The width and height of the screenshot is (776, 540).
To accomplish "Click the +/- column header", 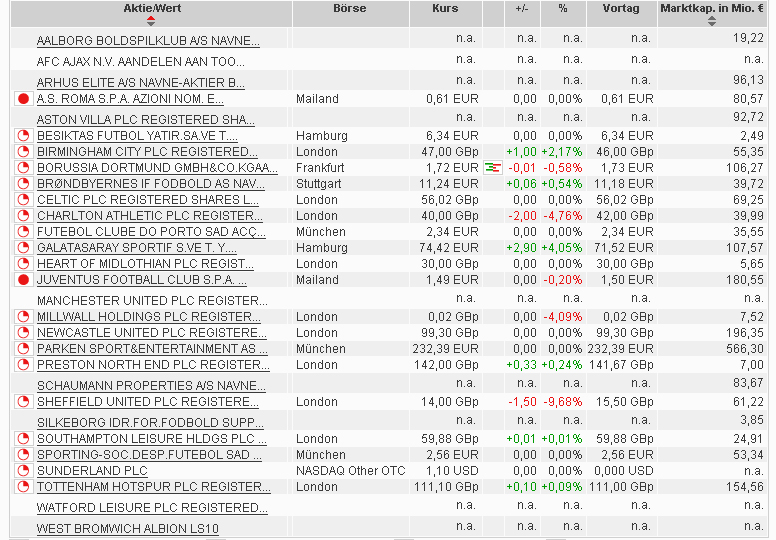I will 522,8.
